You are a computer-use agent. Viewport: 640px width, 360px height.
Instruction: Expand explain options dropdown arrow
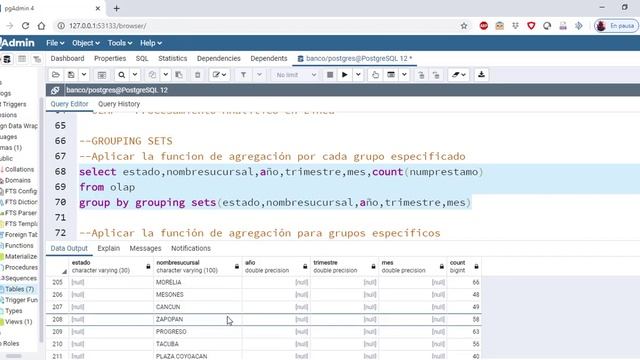tap(404, 75)
